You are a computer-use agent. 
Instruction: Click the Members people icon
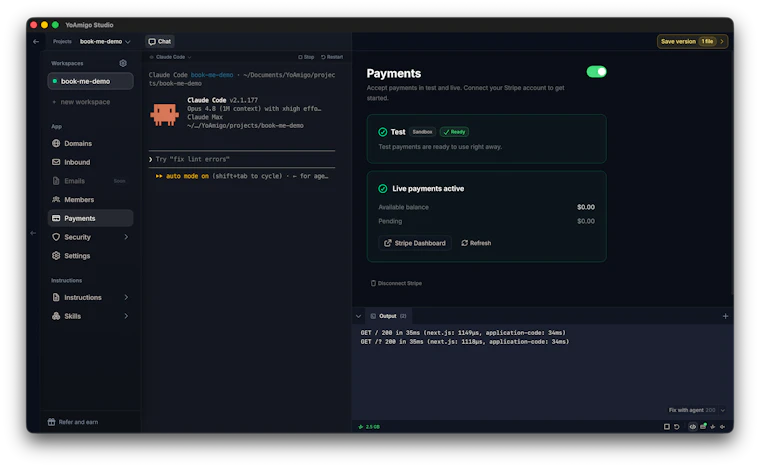(x=56, y=200)
